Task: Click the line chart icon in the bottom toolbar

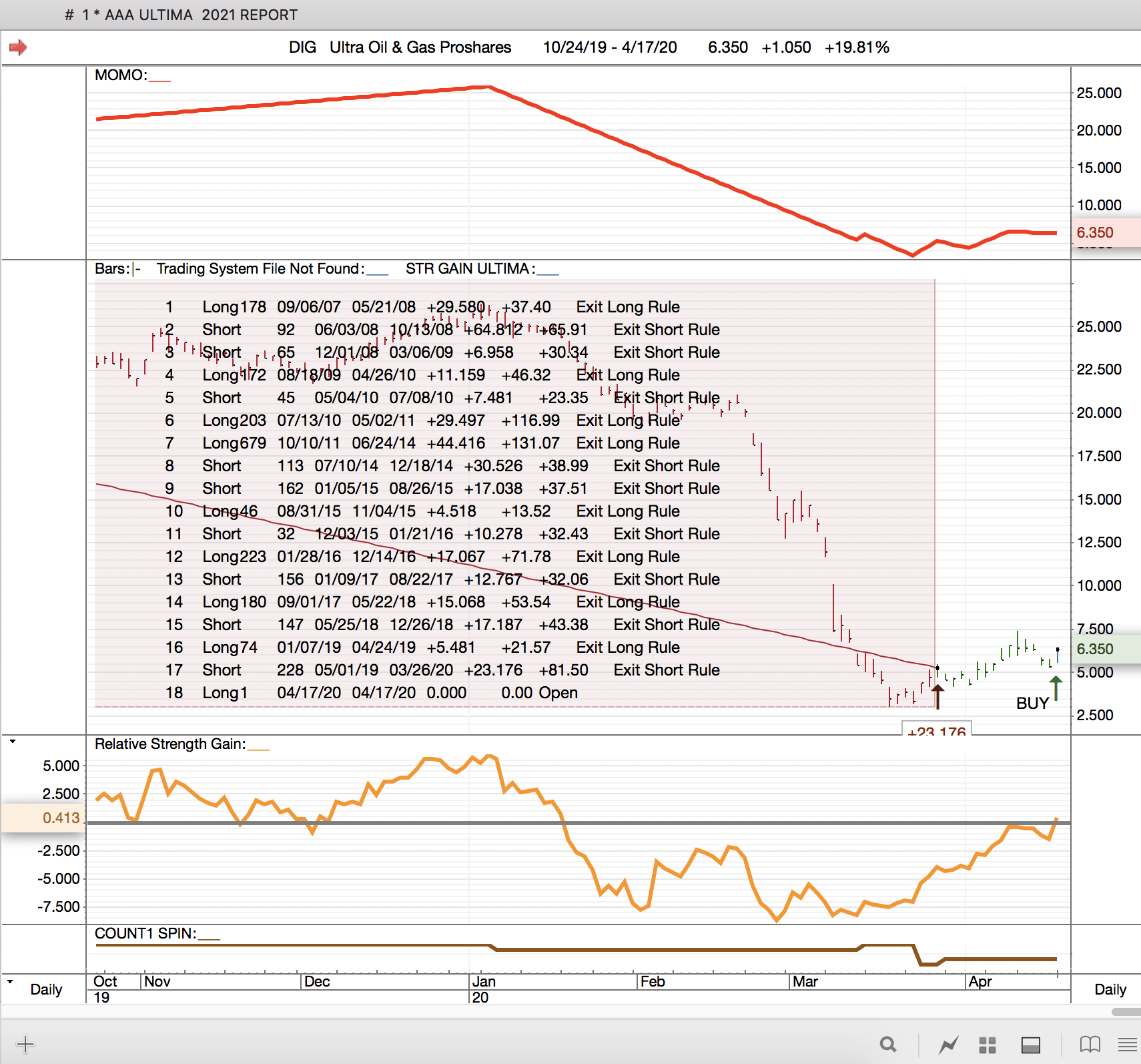Action: pos(948,1045)
